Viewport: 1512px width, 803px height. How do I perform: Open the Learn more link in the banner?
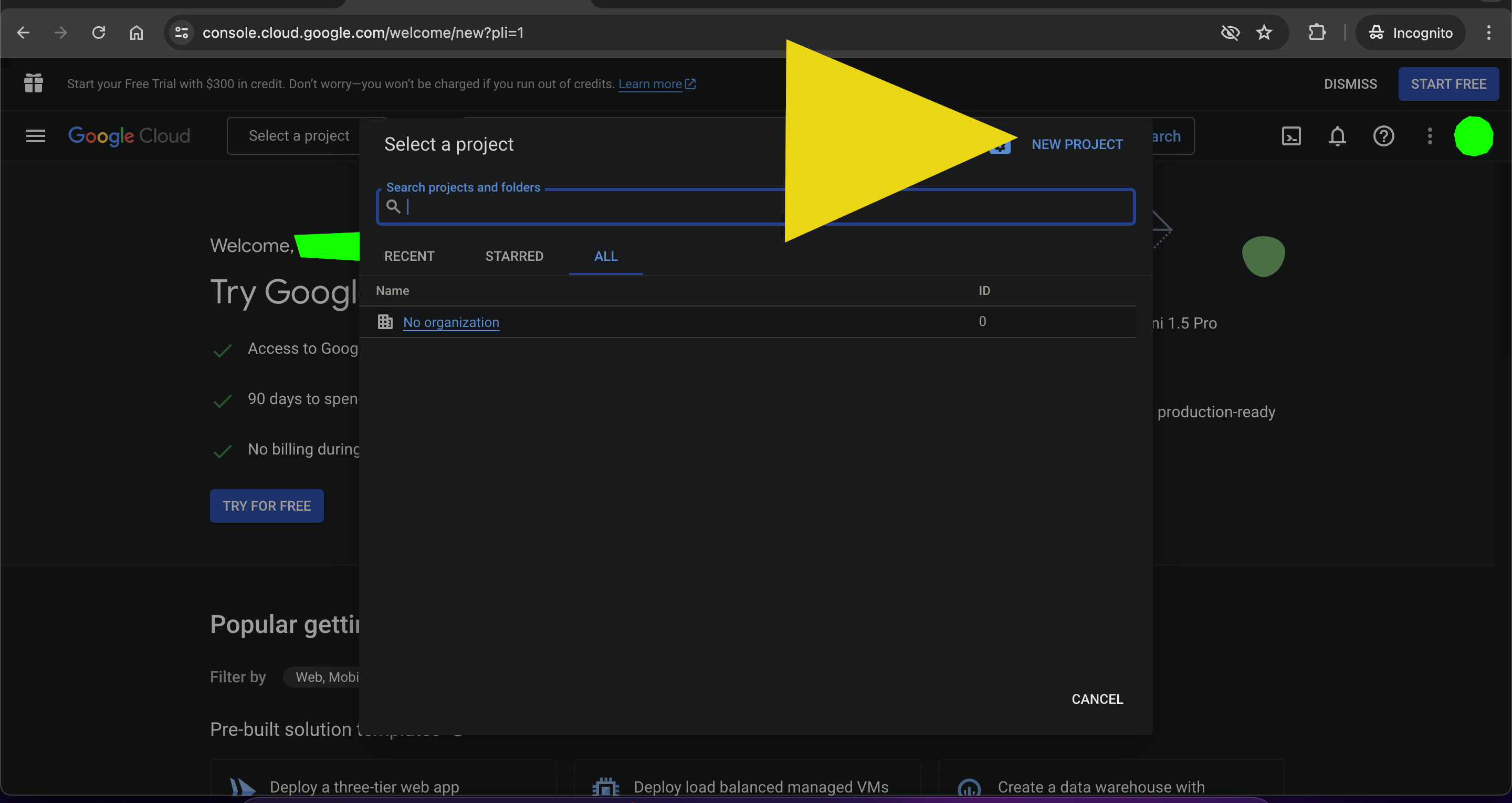coord(656,84)
